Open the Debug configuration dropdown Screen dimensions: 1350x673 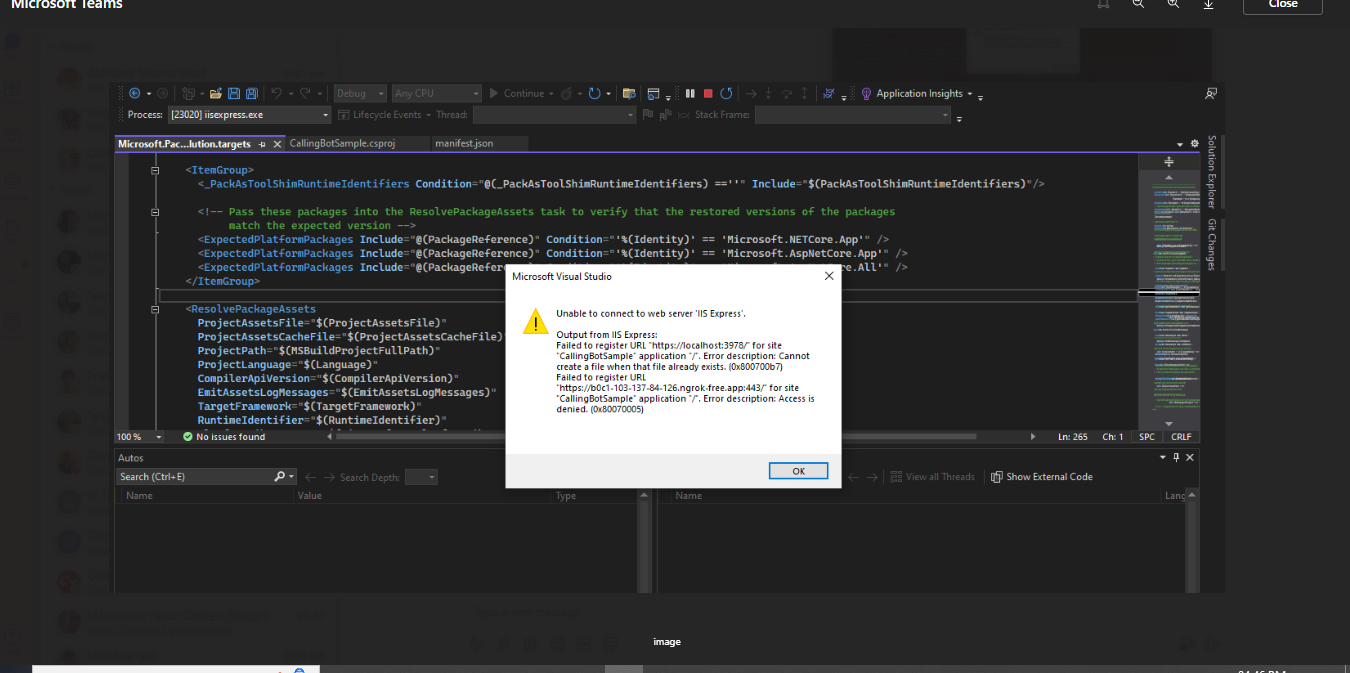[x=358, y=93]
